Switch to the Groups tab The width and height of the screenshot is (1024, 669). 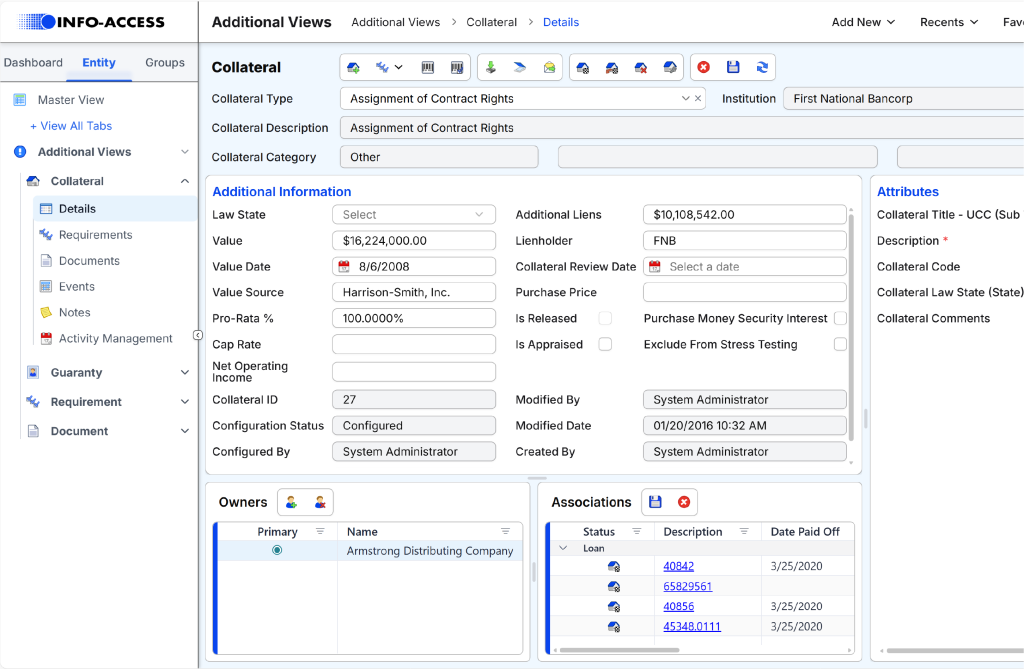pyautogui.click(x=164, y=62)
